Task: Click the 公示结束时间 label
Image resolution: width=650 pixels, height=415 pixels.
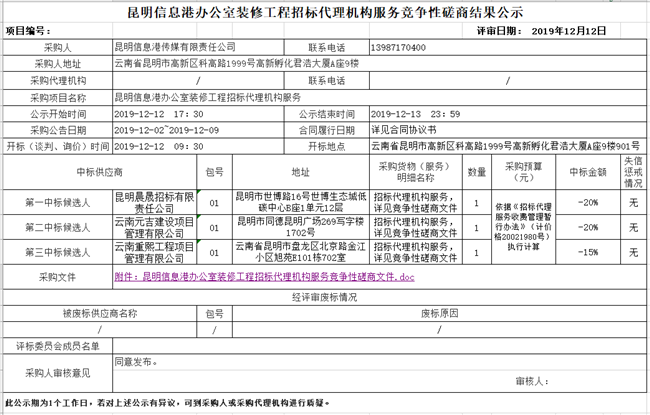Action: point(327,114)
